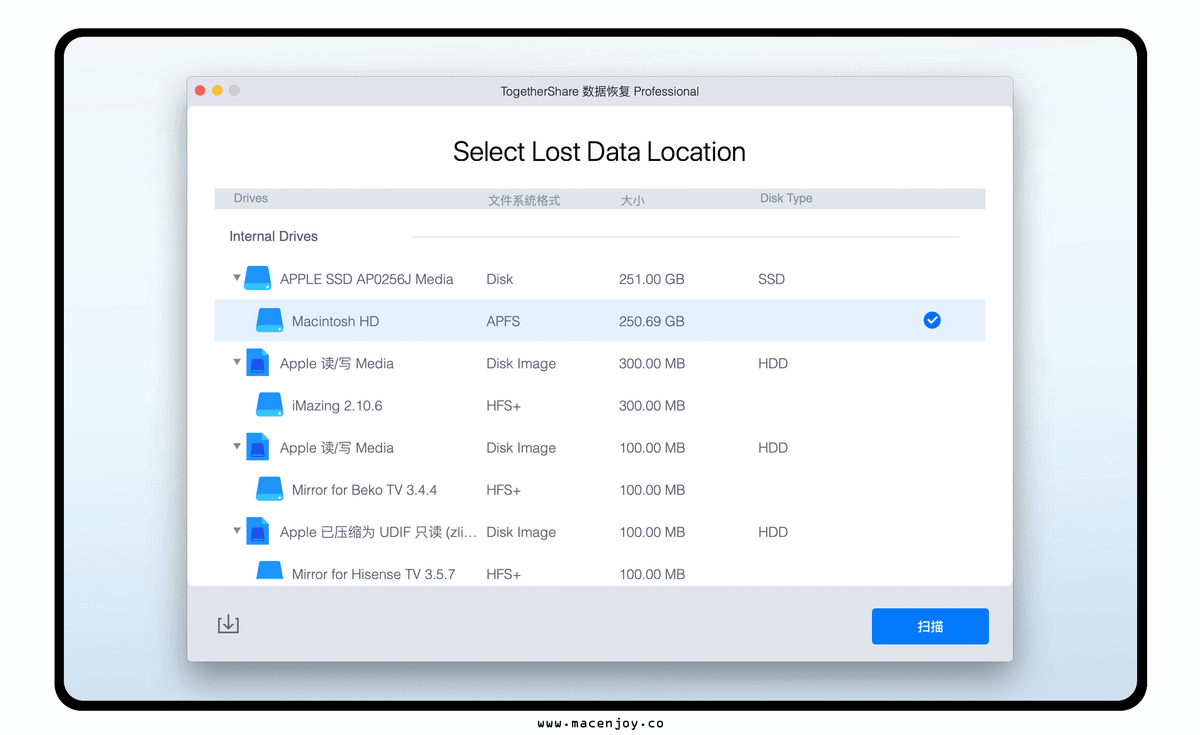Click HDD in the Apple 已压缩为 UDIF row
This screenshot has height=735, width=1200.
click(773, 531)
